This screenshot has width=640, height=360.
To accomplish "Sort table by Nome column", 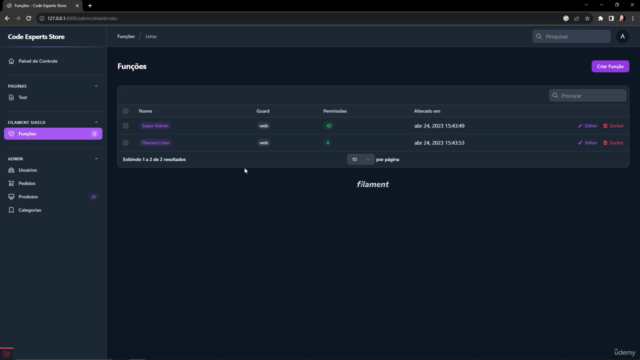I will pos(145,111).
